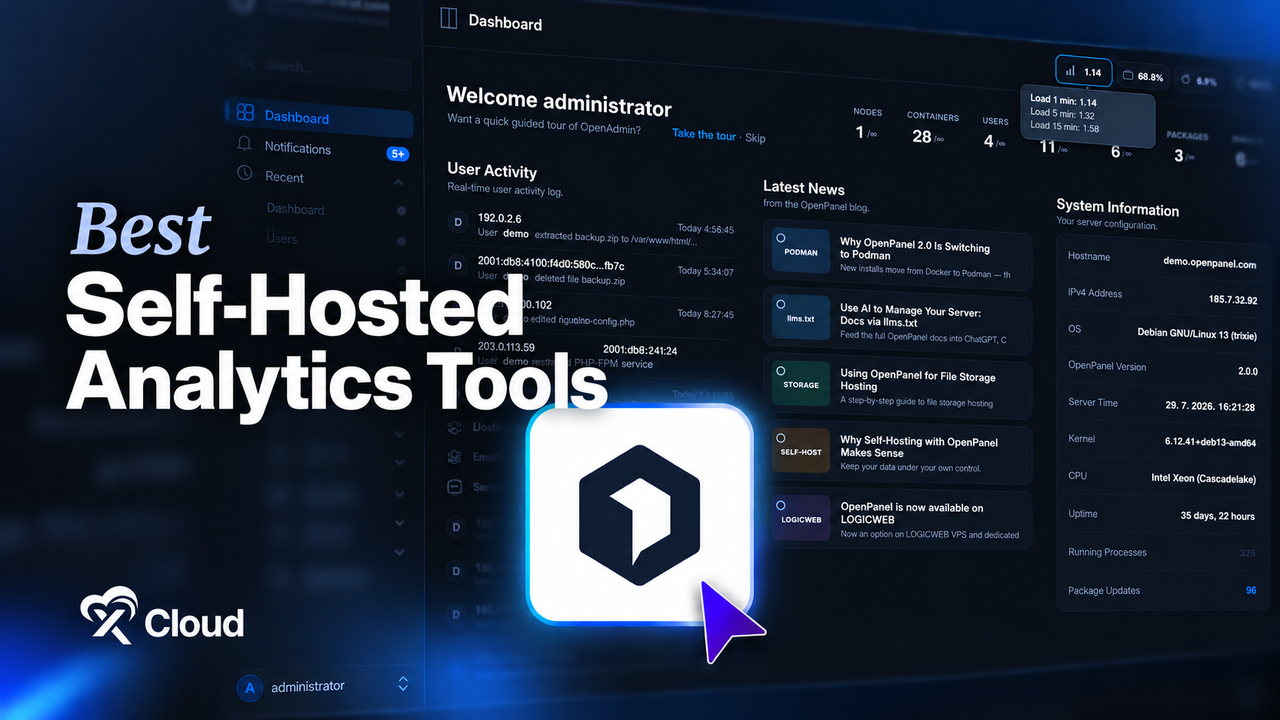Pin the recent Users entry icon
Viewport: 1280px width, 720px height.
401,241
